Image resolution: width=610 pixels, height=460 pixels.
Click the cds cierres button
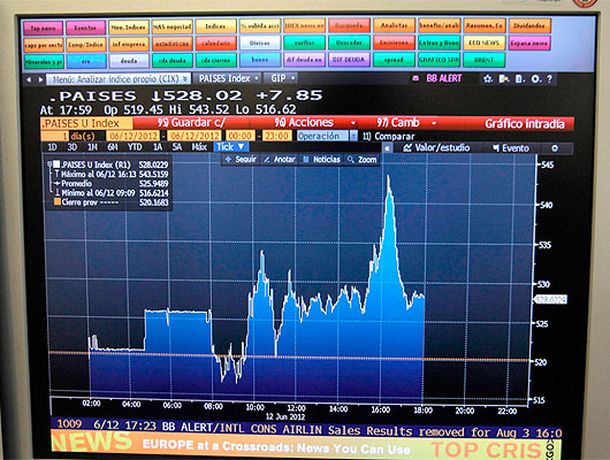[x=216, y=60]
